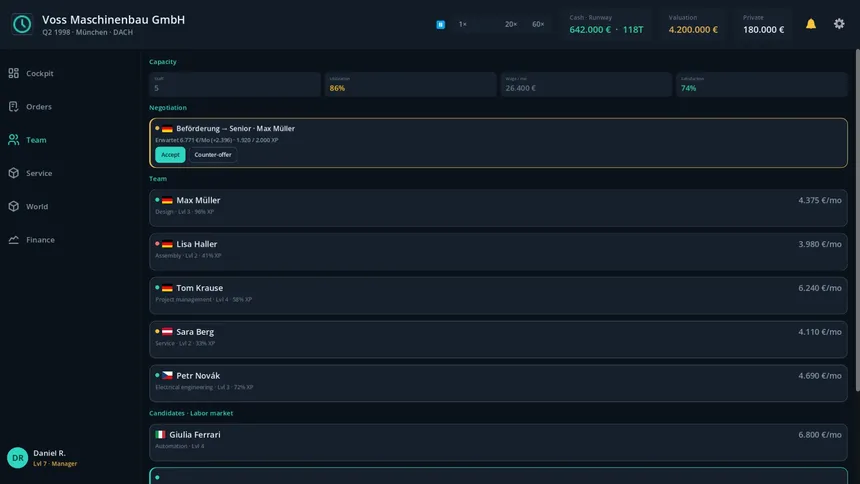Select the Tom Krause team row
860x484 pixels.
coord(498,296)
